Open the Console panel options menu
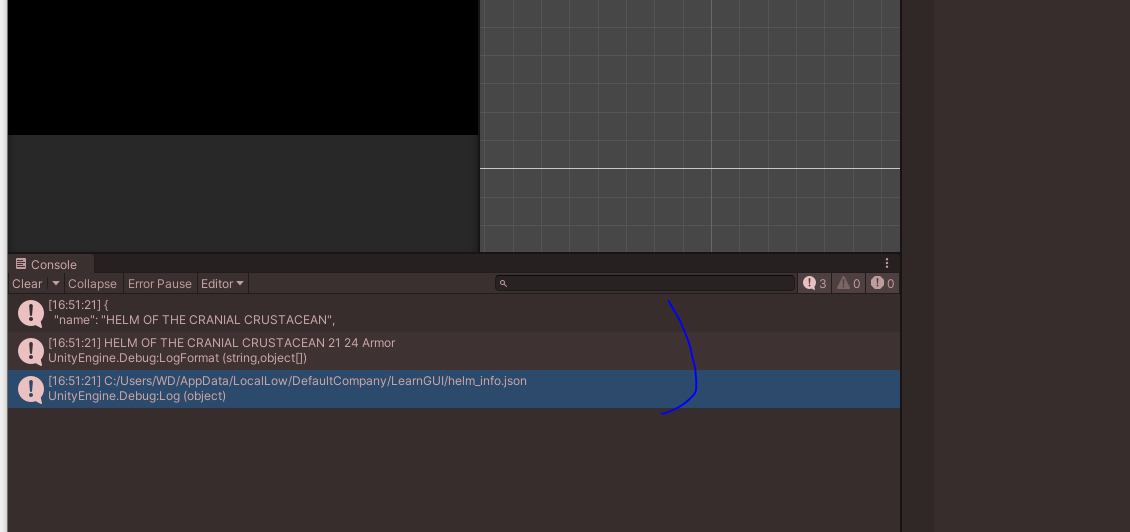The image size is (1130, 532). pos(887,264)
